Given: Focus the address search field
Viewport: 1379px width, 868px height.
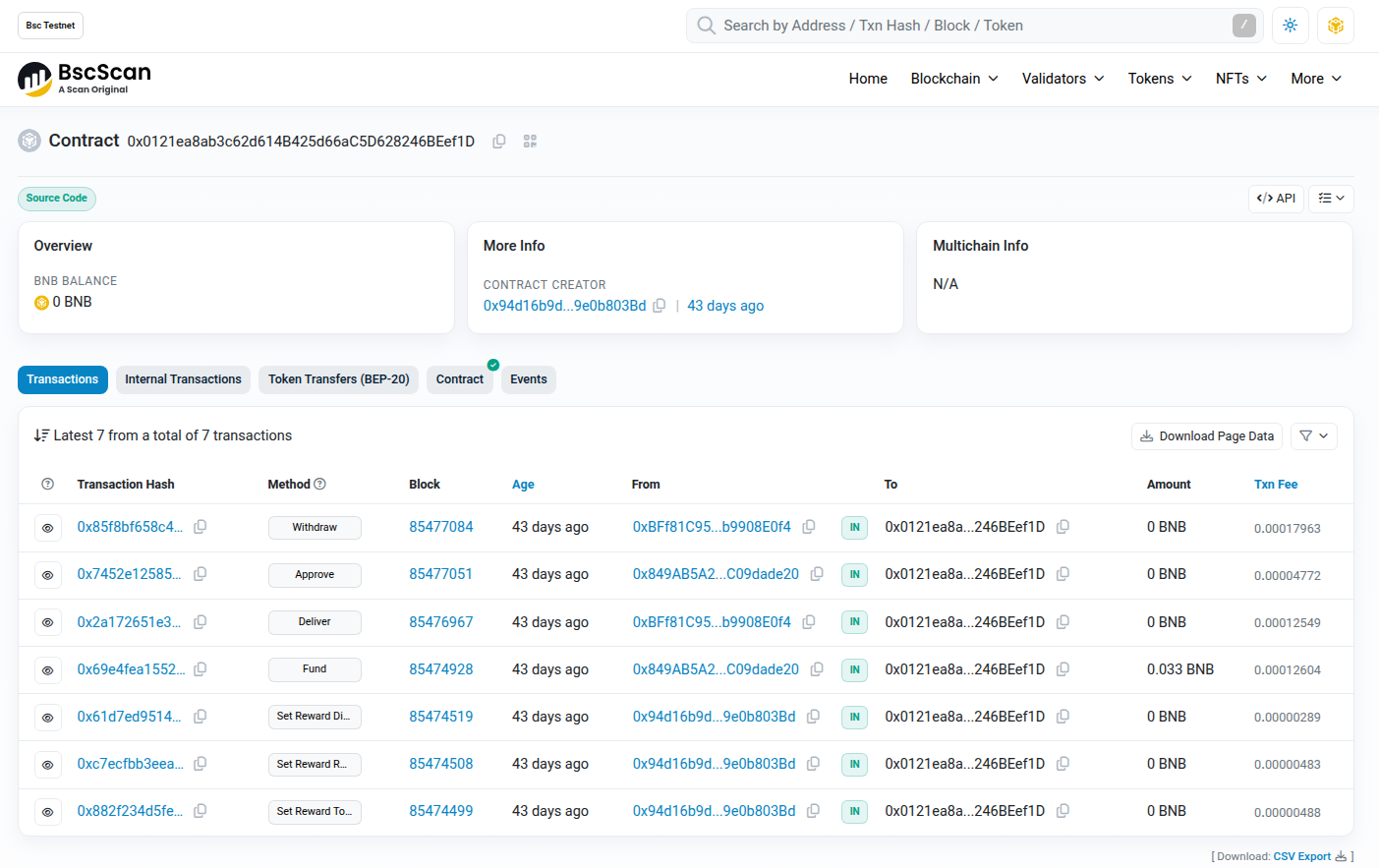Looking at the screenshot, I should point(973,26).
